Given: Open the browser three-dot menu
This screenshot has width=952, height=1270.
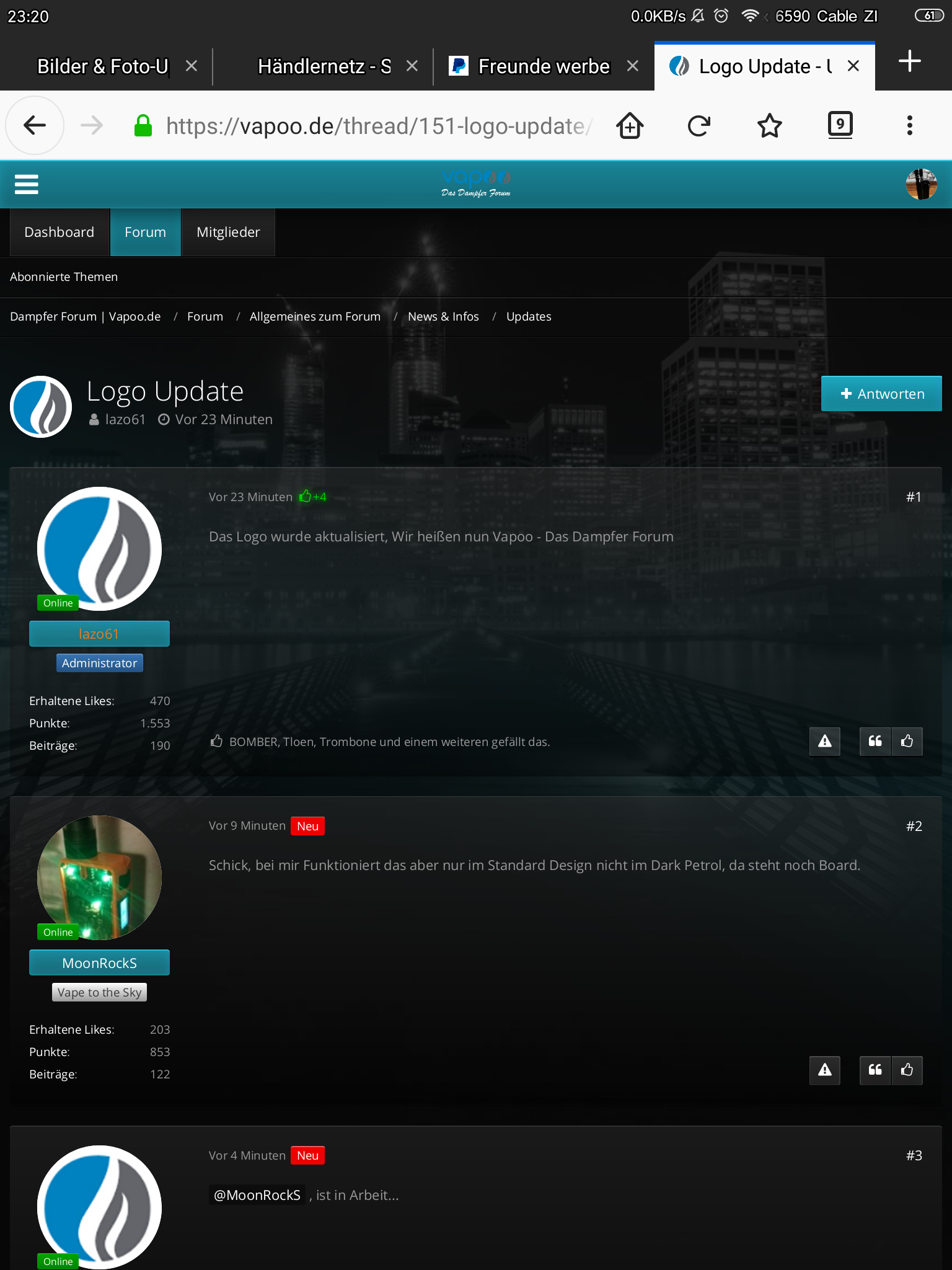Looking at the screenshot, I should pyautogui.click(x=909, y=126).
